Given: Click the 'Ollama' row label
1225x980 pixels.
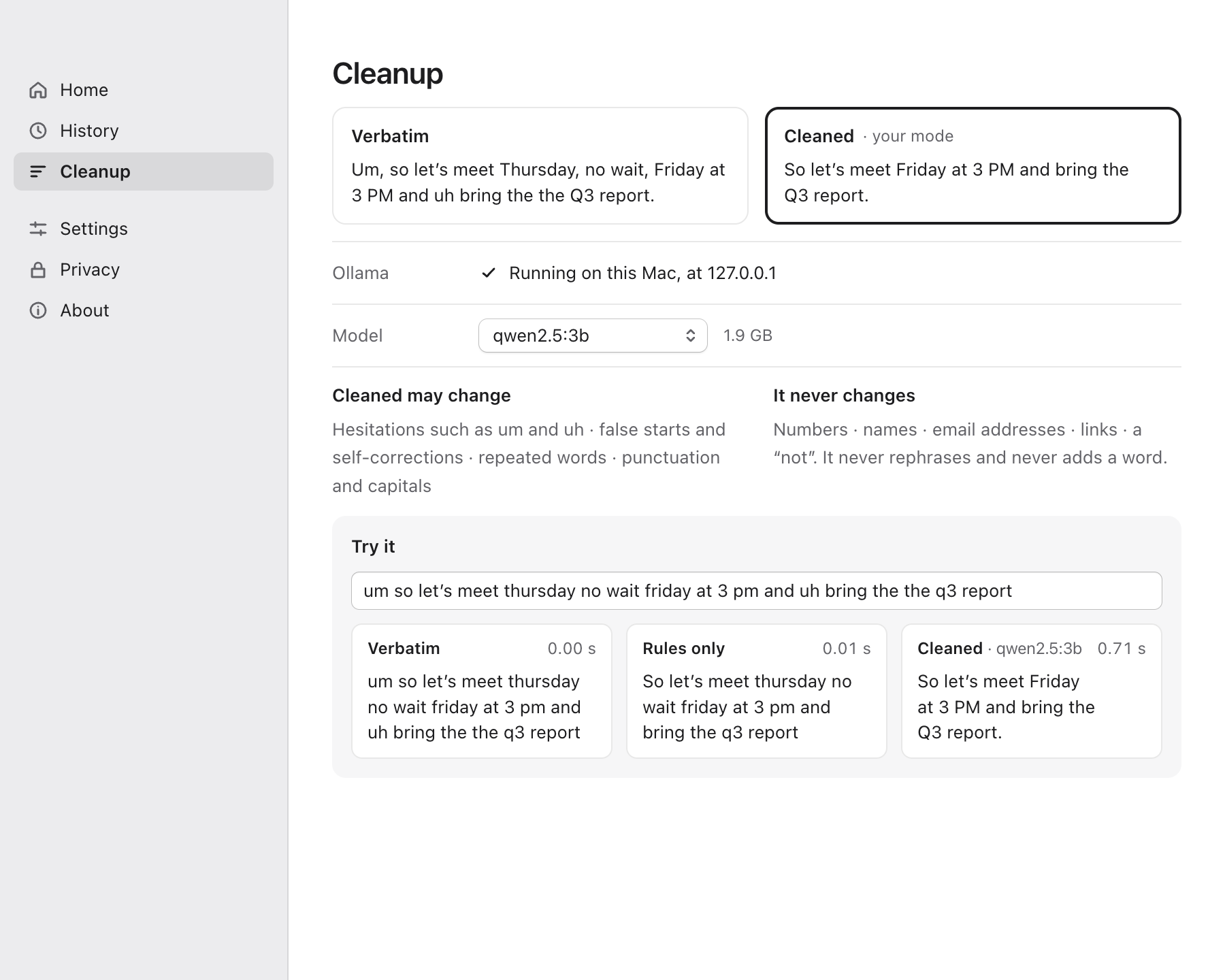Looking at the screenshot, I should click(x=361, y=273).
